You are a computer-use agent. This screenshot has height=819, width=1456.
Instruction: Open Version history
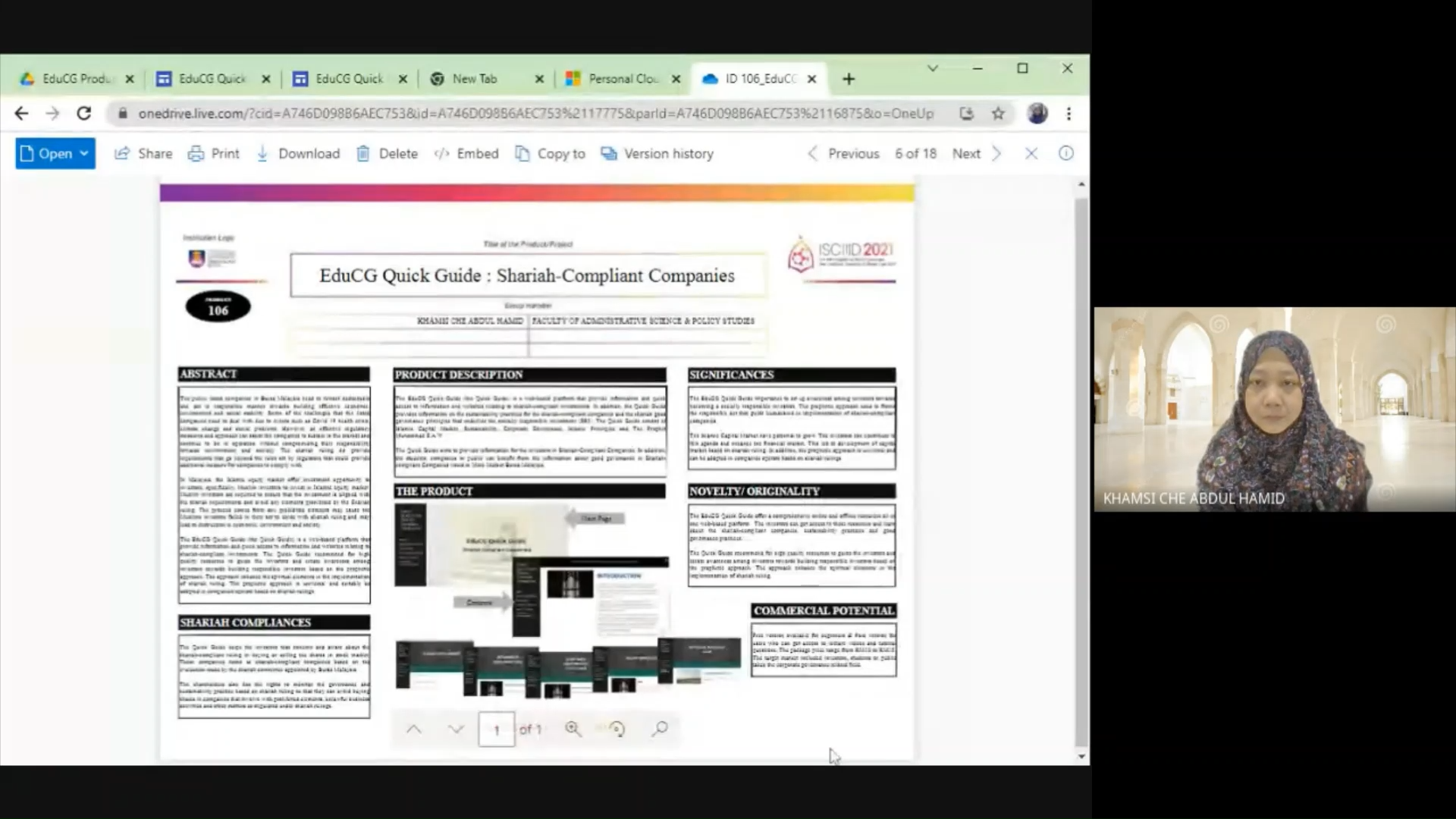coord(657,153)
